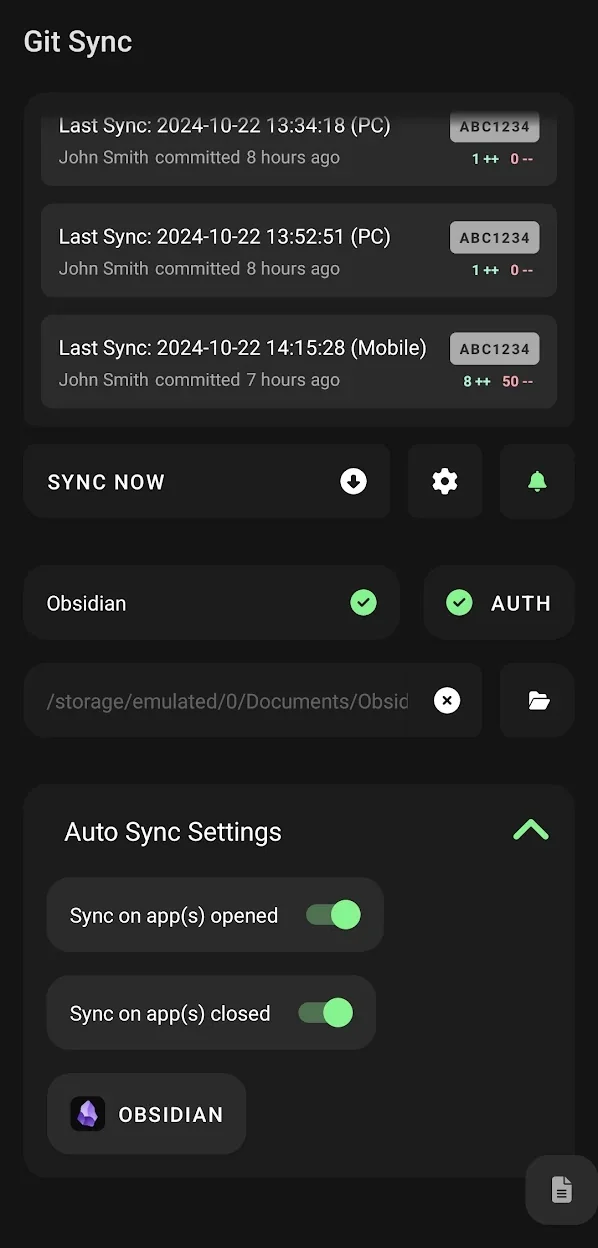Disable Sync on app(s) opened switch
The width and height of the screenshot is (598, 1248).
(x=333, y=914)
